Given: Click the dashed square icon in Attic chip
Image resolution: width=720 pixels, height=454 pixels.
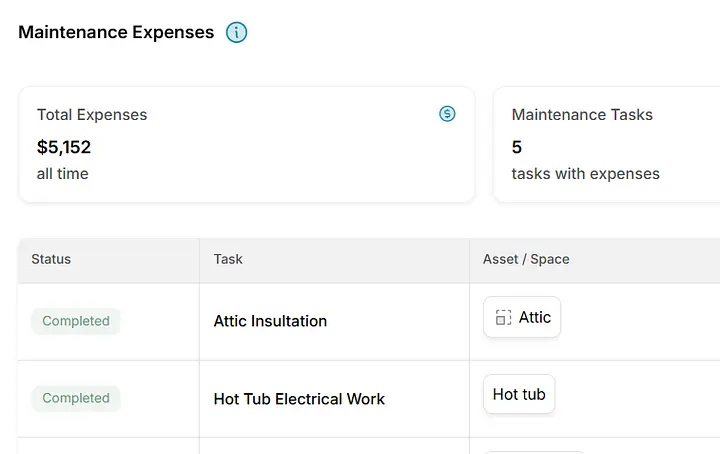Looking at the screenshot, I should pos(503,318).
